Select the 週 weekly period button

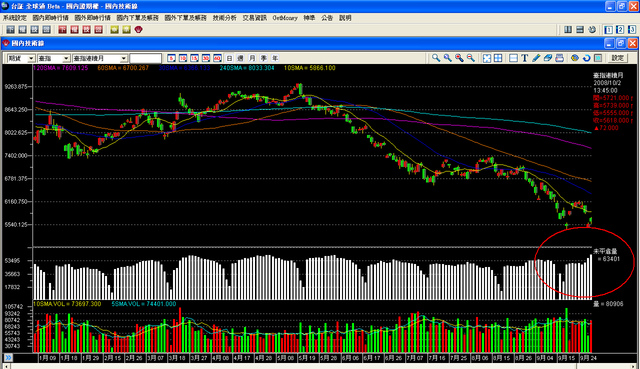click(241, 58)
